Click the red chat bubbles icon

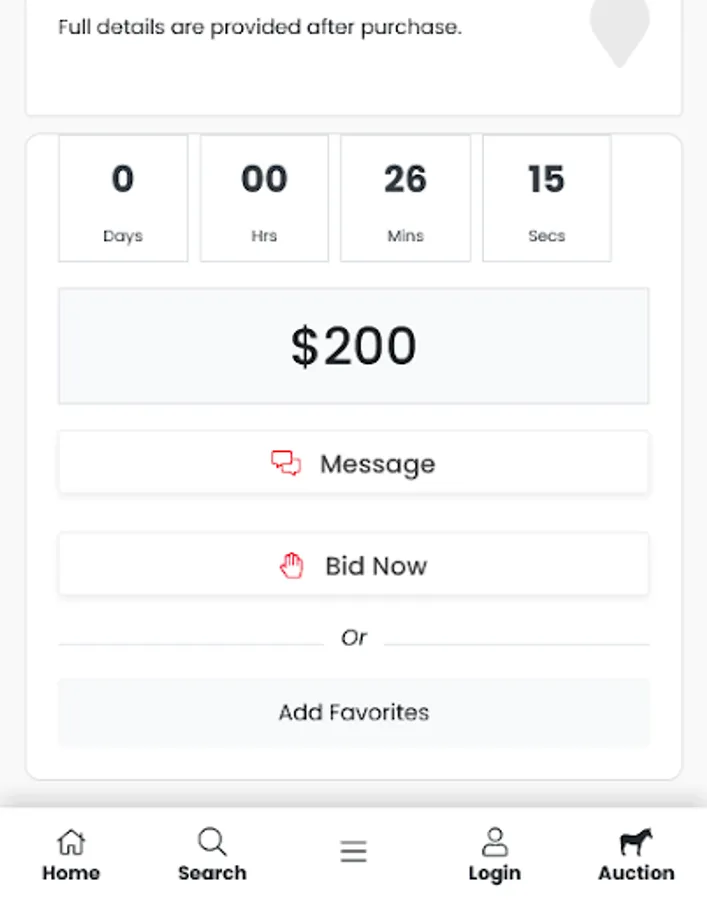(x=286, y=463)
